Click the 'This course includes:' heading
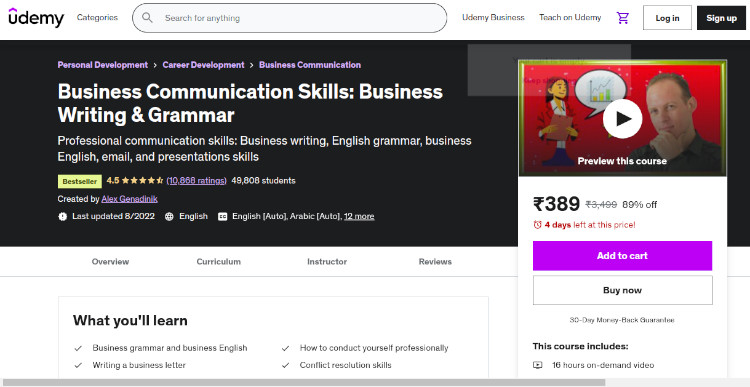Image resolution: width=750 pixels, height=387 pixels. tap(580, 346)
